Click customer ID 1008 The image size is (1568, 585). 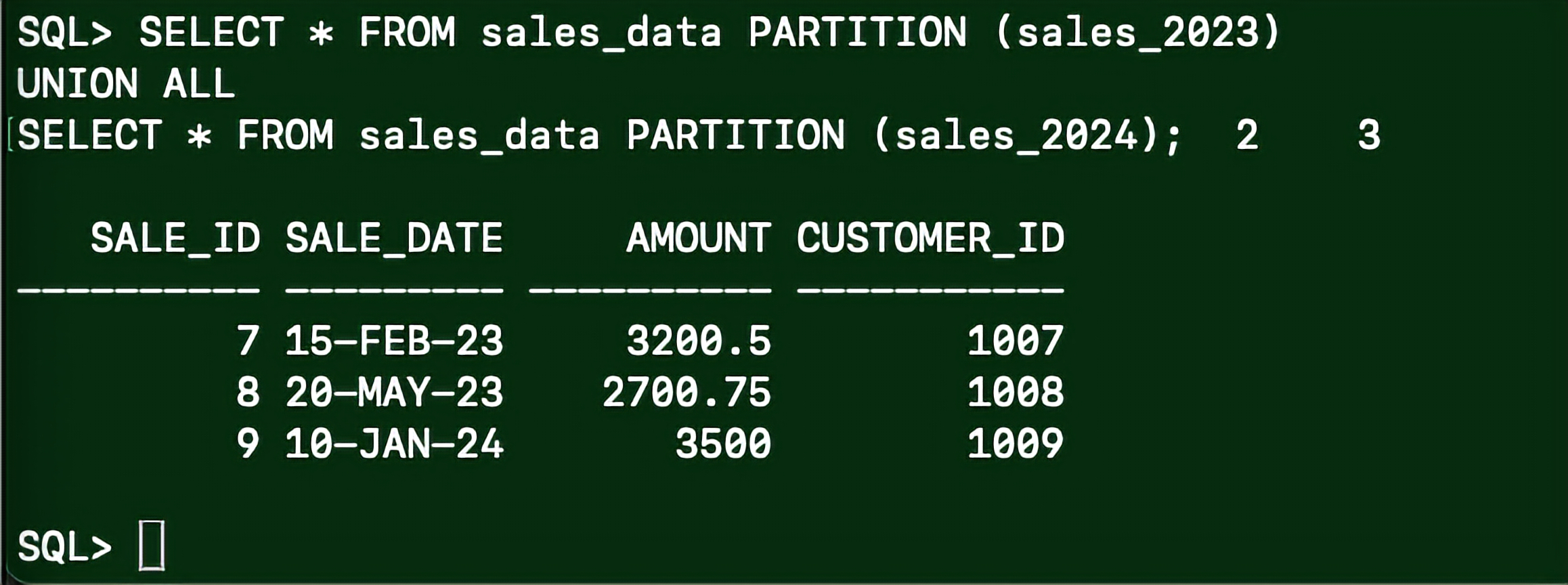(x=1016, y=392)
